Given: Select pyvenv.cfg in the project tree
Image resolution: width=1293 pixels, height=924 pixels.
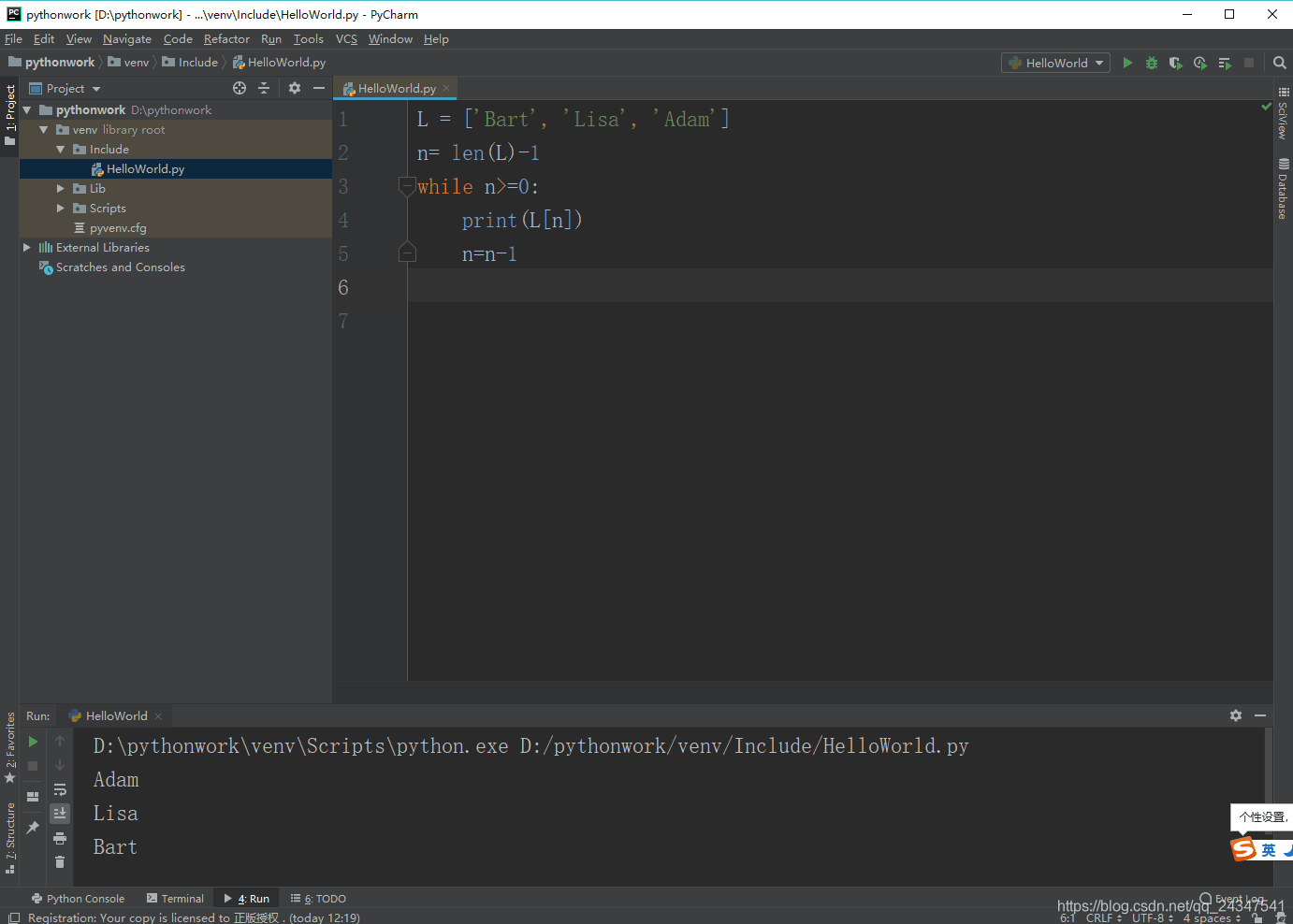Looking at the screenshot, I should click(176, 228).
